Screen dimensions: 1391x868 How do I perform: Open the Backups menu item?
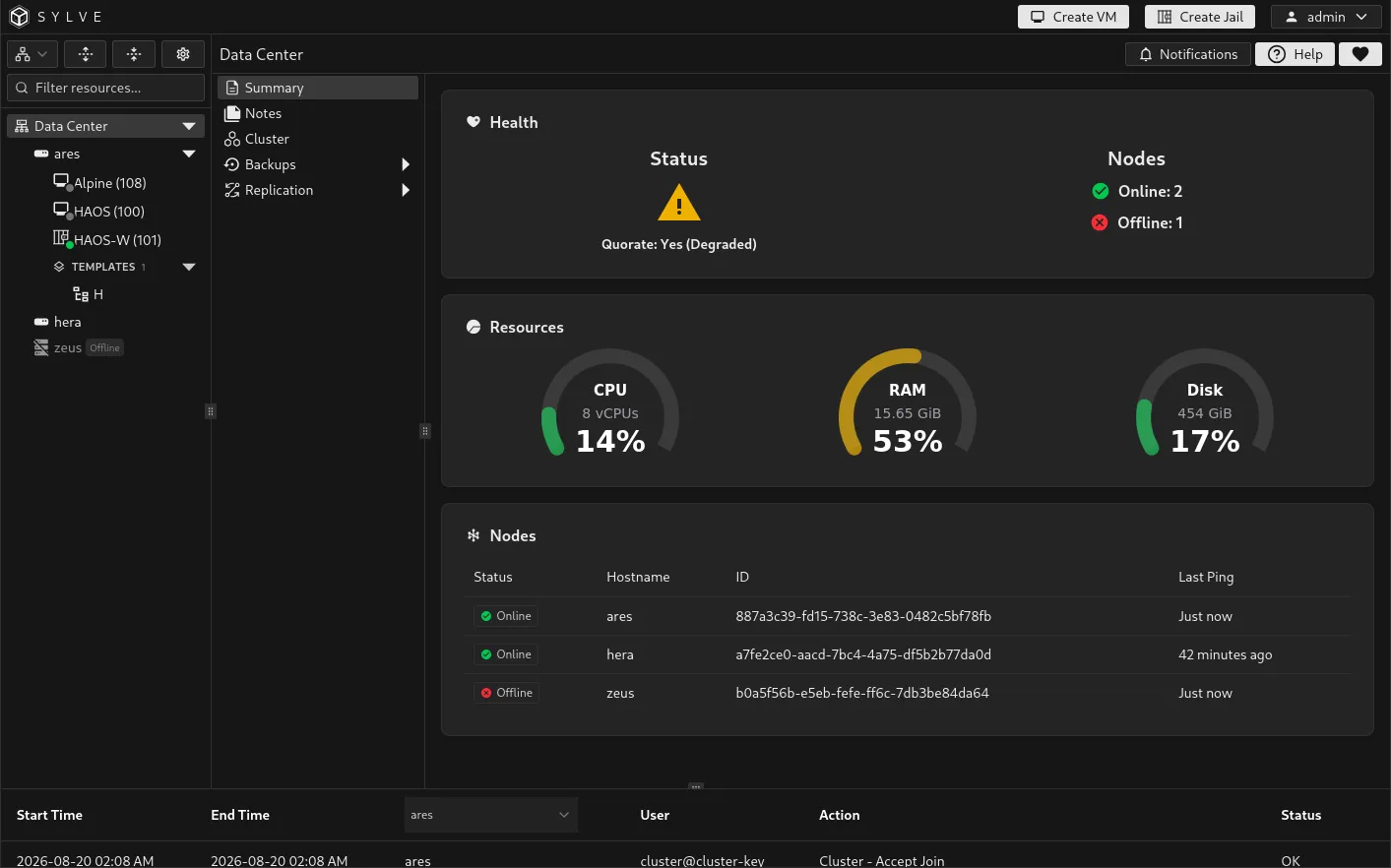point(318,164)
